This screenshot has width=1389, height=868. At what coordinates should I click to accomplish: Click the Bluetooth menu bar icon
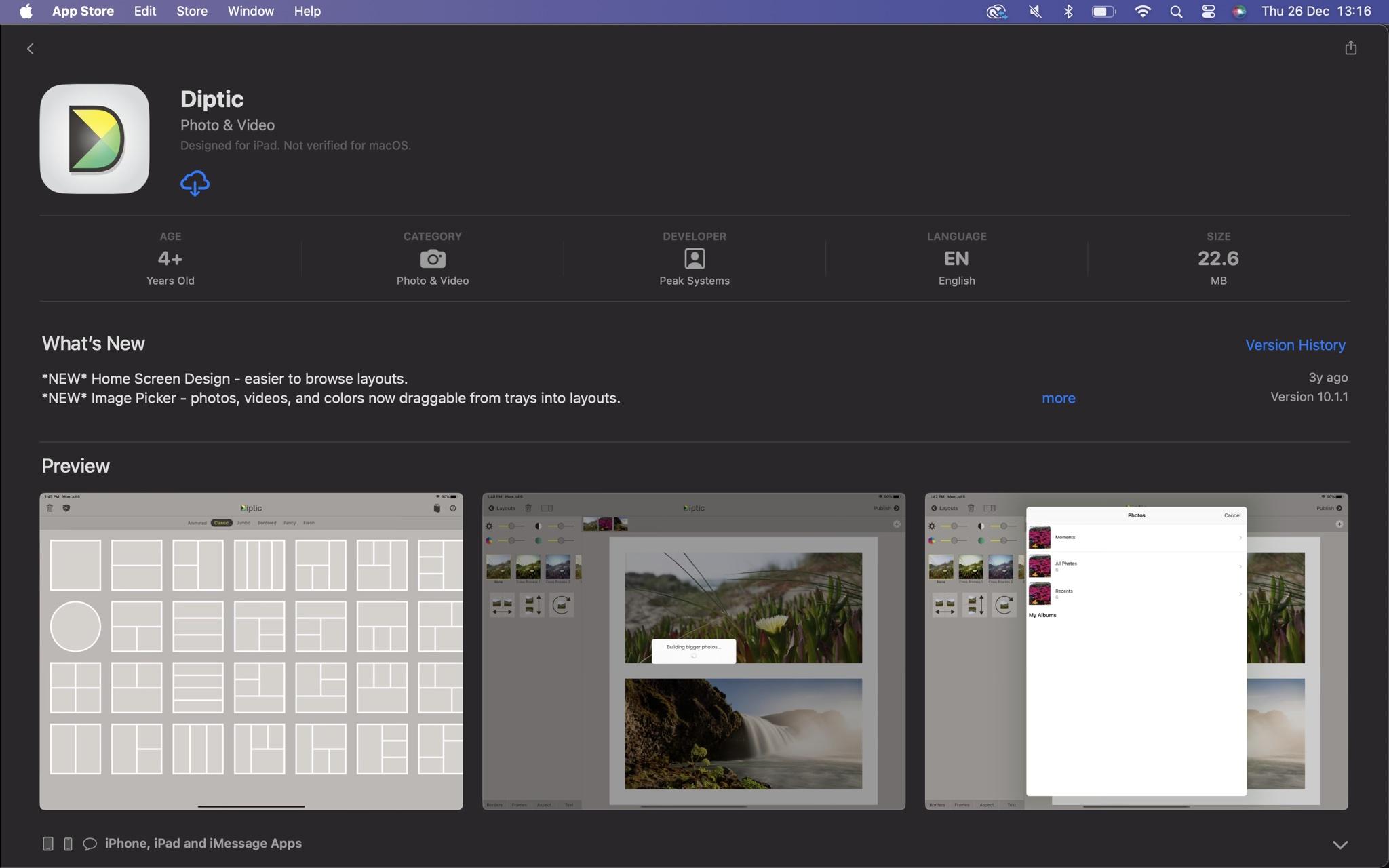click(1068, 12)
